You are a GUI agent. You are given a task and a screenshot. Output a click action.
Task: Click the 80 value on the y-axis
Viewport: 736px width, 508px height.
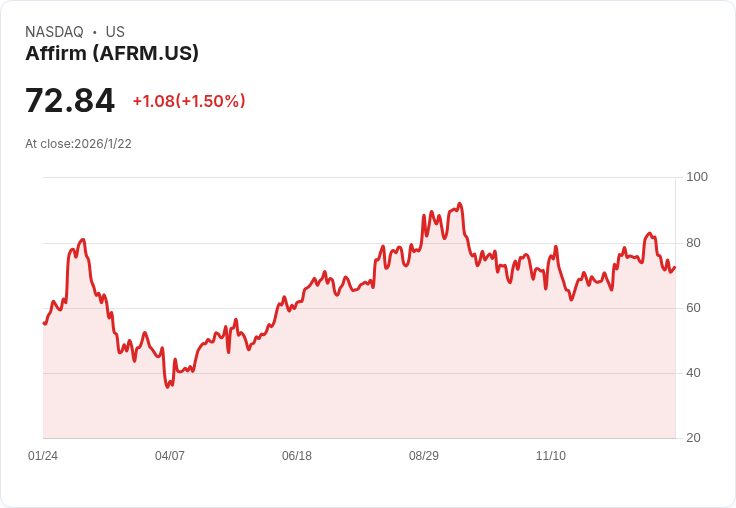(x=694, y=243)
